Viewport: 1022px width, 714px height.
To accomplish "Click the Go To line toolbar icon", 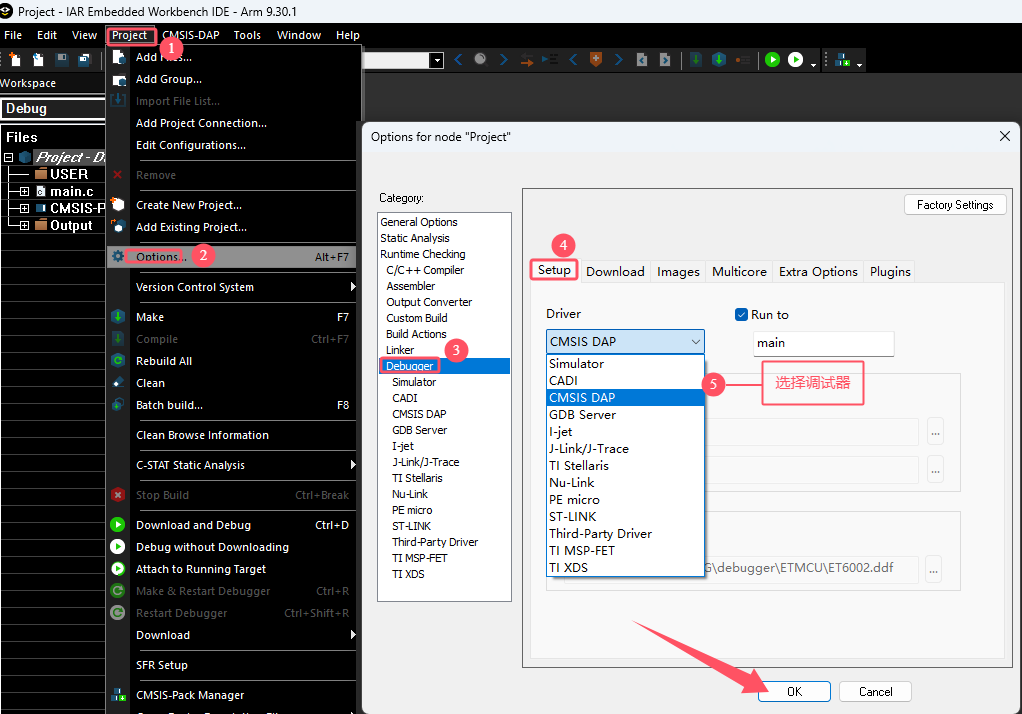I will point(550,60).
